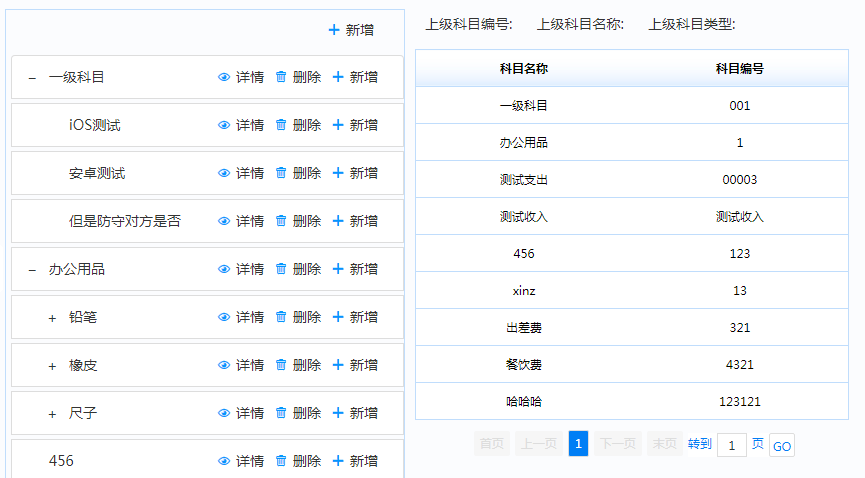The image size is (865, 478).
Task: Click the trash icon for 办公用品
Action: (281, 269)
